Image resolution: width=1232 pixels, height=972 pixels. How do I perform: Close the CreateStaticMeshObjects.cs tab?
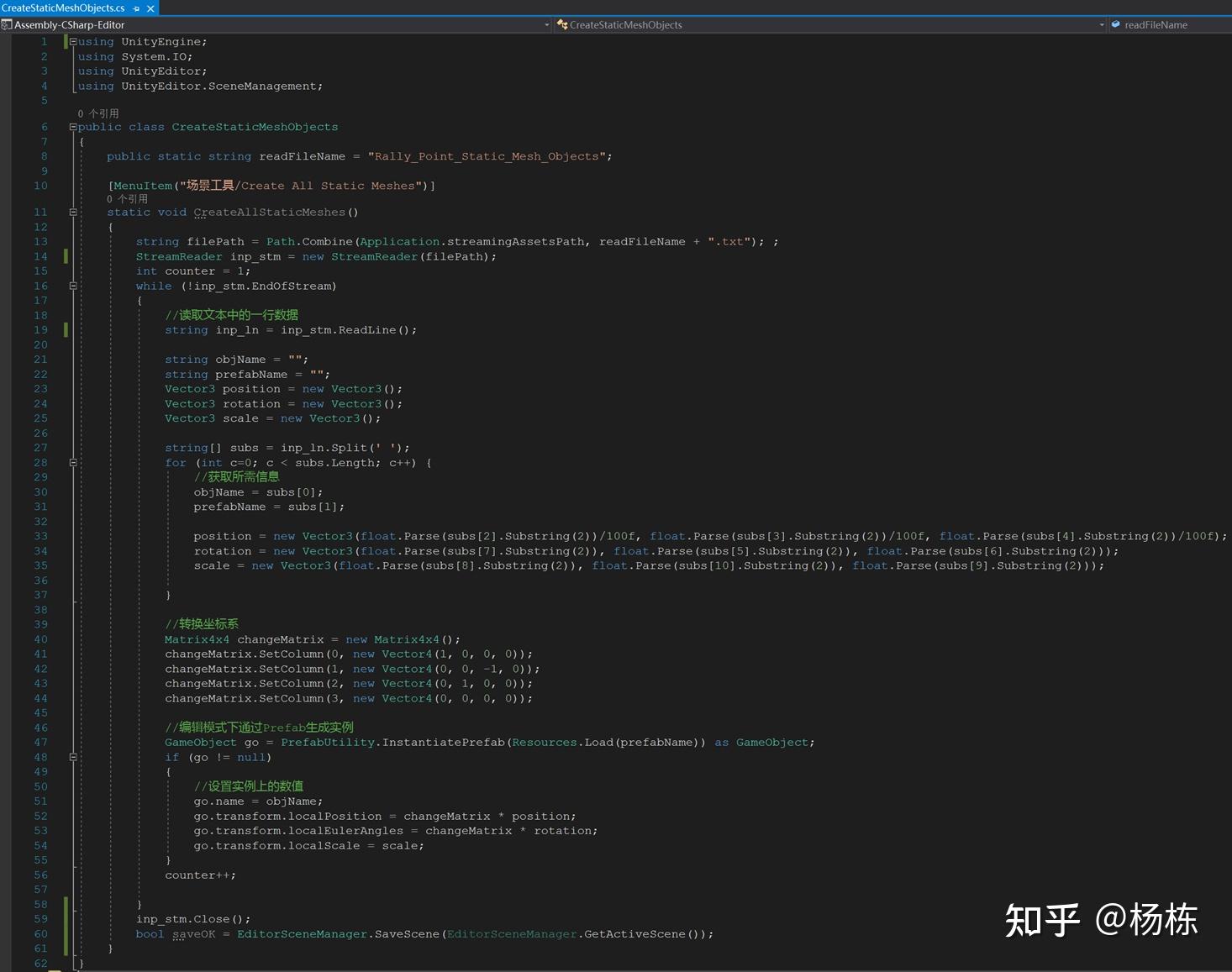coord(150,8)
